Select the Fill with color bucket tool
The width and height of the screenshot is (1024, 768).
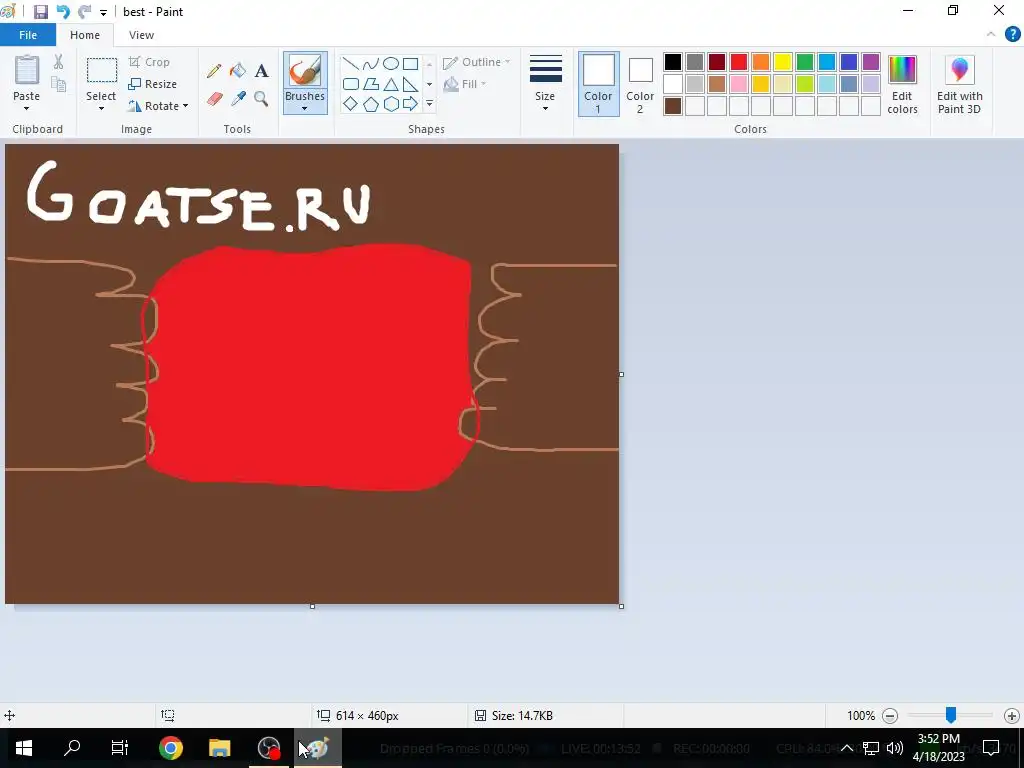click(238, 71)
